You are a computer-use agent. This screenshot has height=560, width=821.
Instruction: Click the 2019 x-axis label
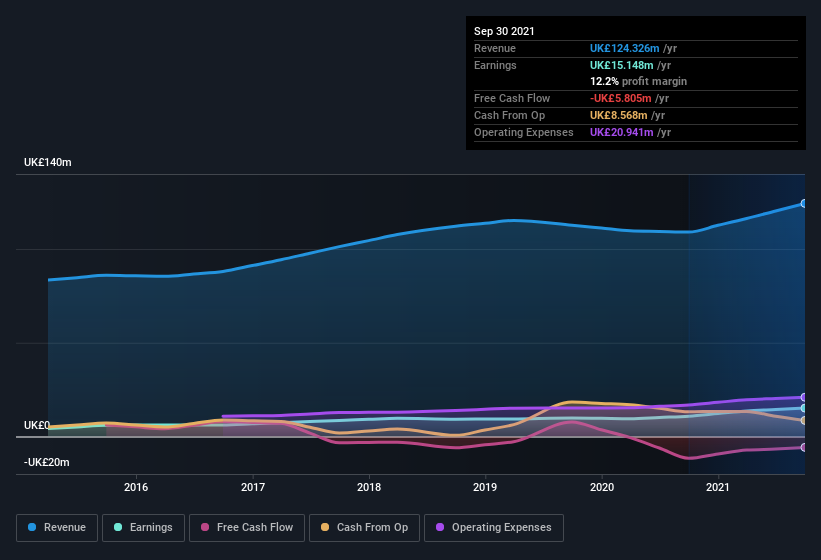tap(485, 487)
